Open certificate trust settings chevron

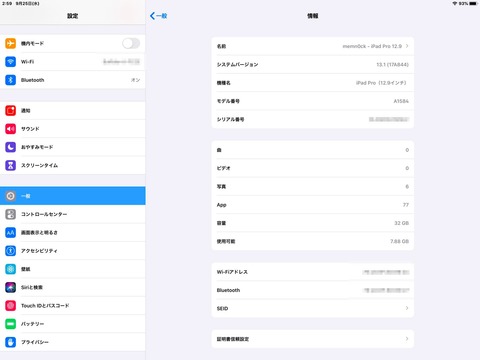tap(407, 339)
